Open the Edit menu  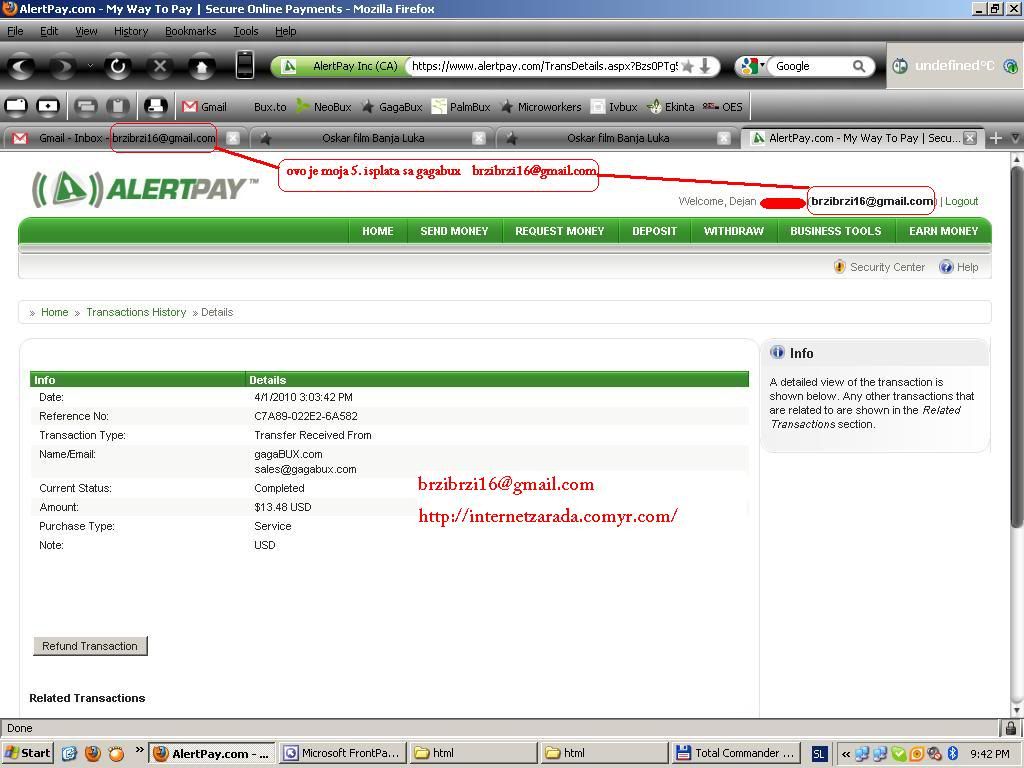pos(49,31)
